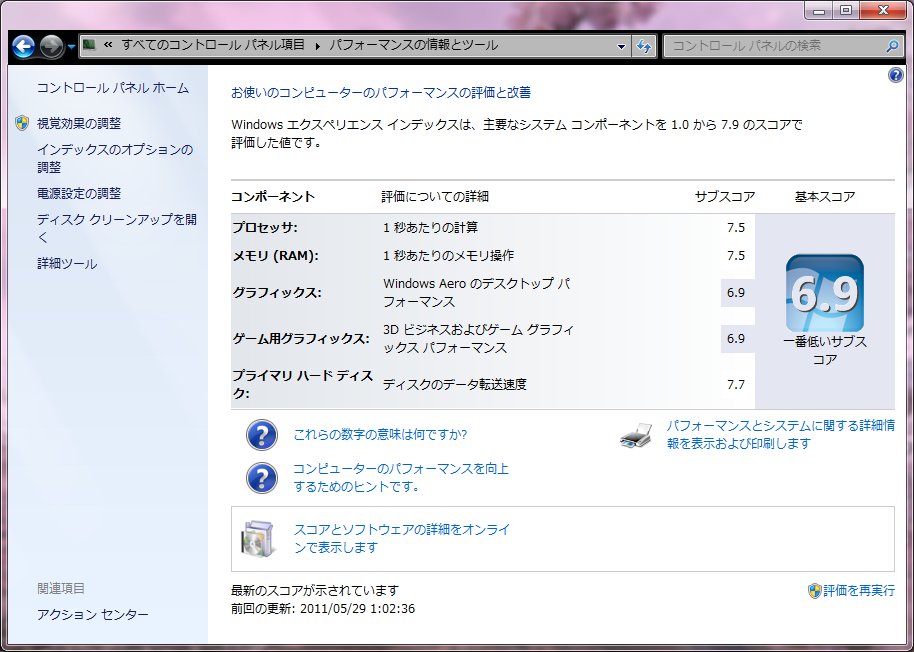Click question icon beside performance hints link
The width and height of the screenshot is (914, 652).
click(261, 477)
